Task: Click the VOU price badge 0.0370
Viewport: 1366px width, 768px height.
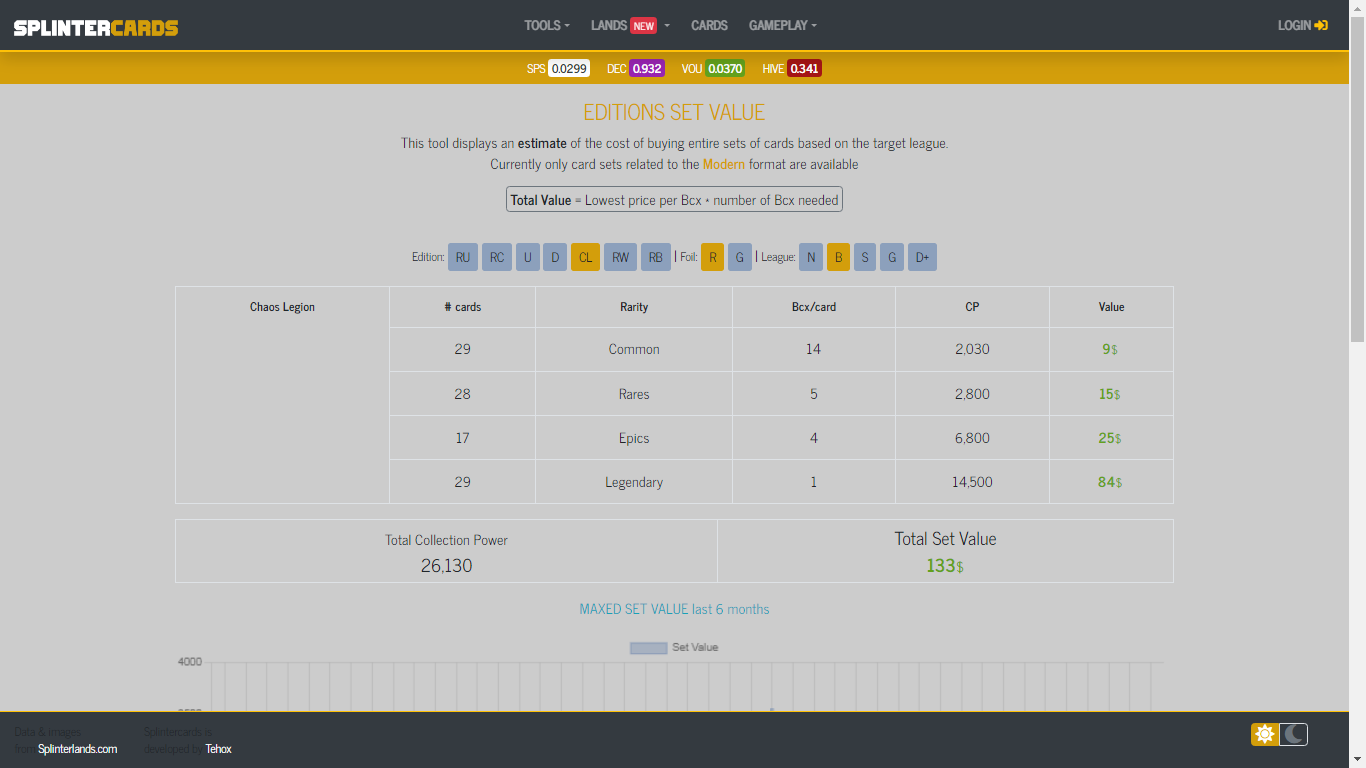Action: click(725, 68)
